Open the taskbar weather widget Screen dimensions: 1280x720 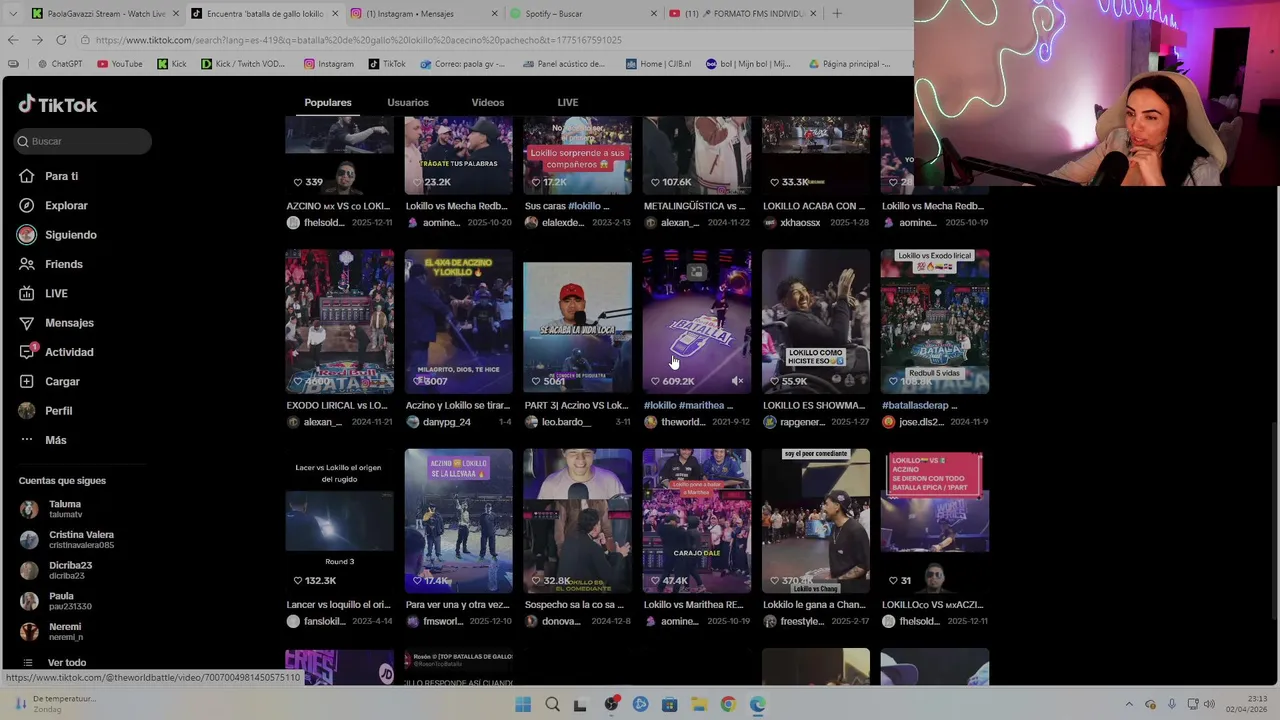point(55,704)
